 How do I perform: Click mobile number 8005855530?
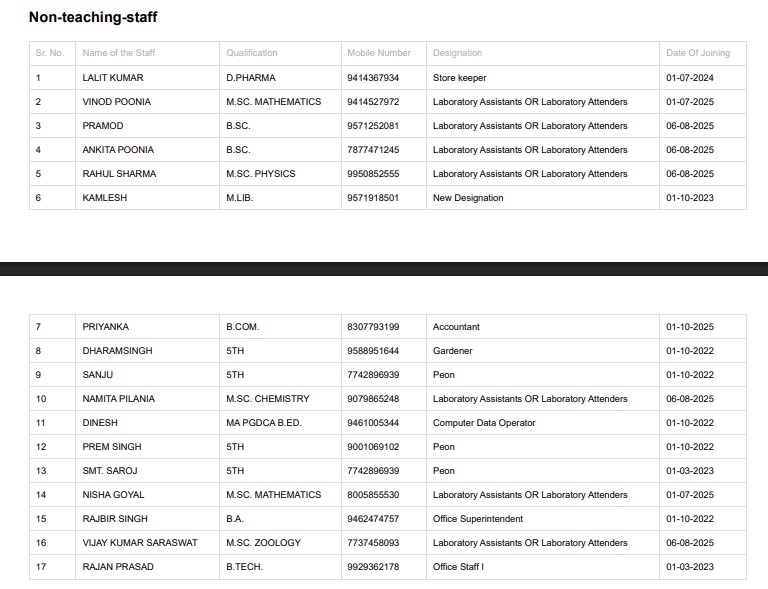(373, 495)
